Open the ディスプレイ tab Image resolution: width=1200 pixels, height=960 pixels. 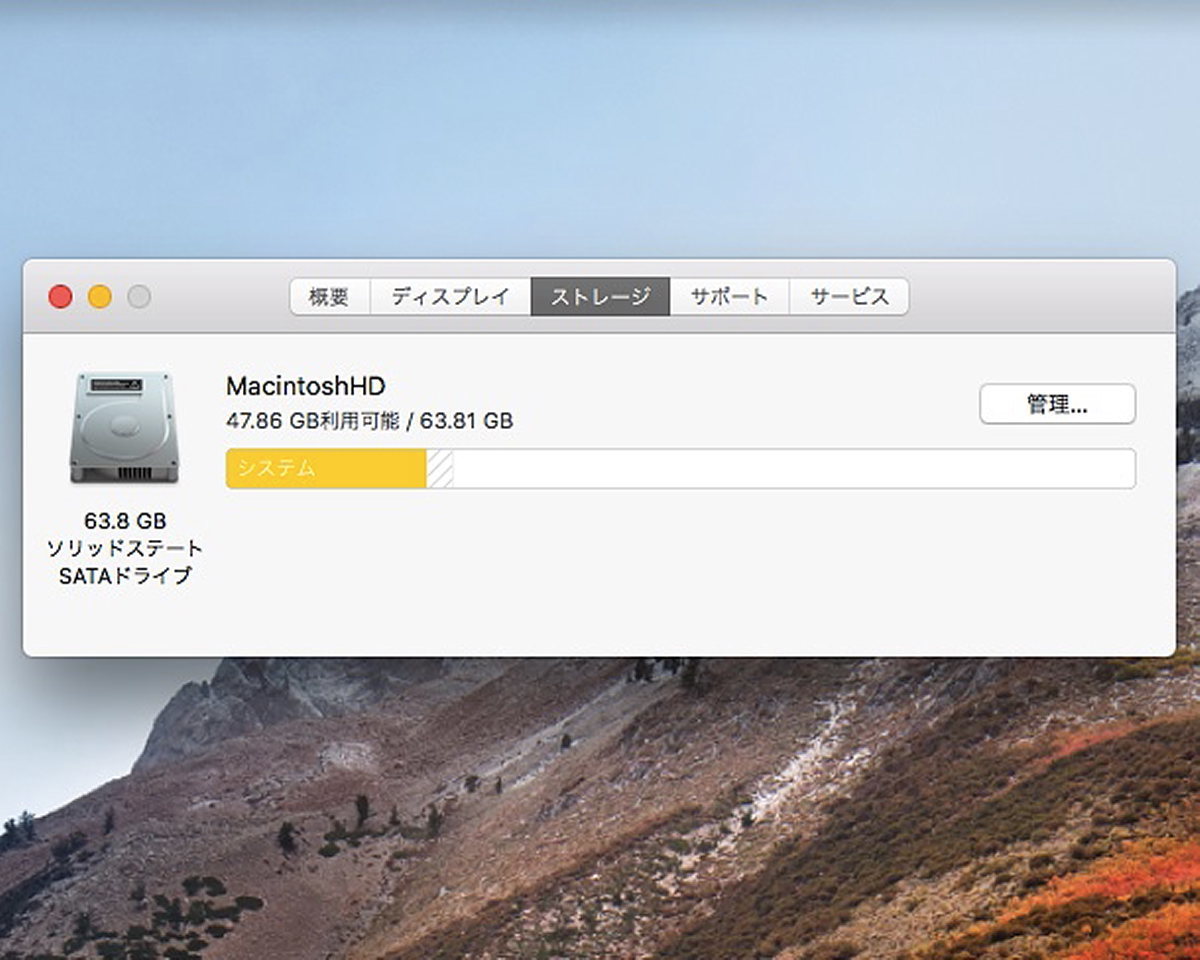click(x=450, y=297)
